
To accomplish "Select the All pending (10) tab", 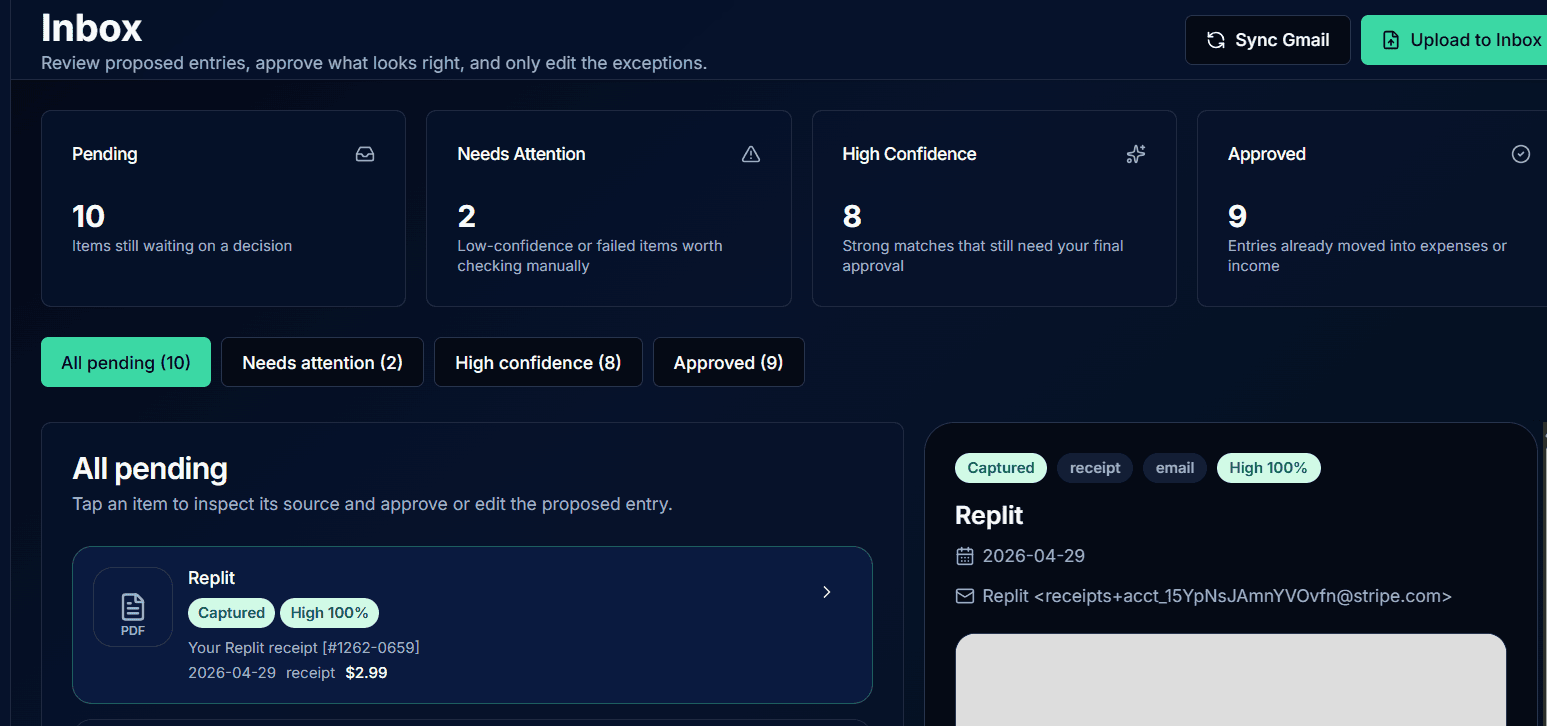I will click(x=126, y=362).
